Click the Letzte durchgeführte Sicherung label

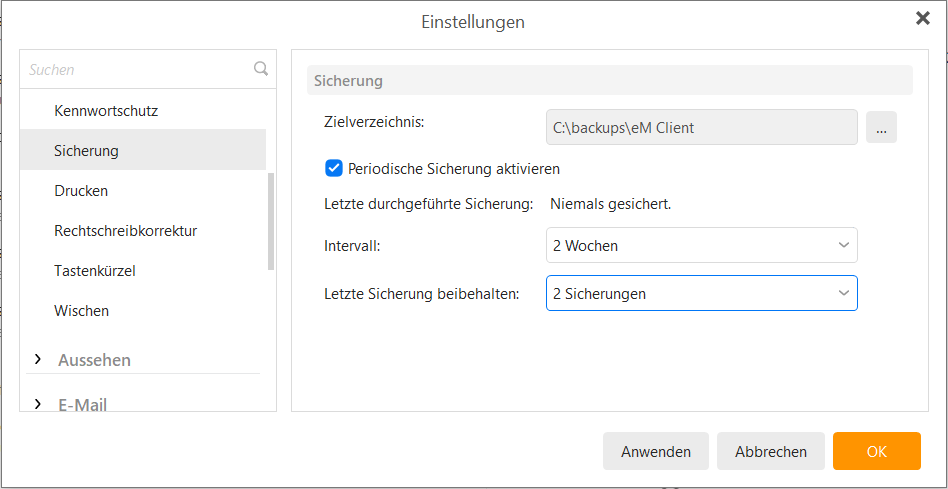click(x=429, y=204)
